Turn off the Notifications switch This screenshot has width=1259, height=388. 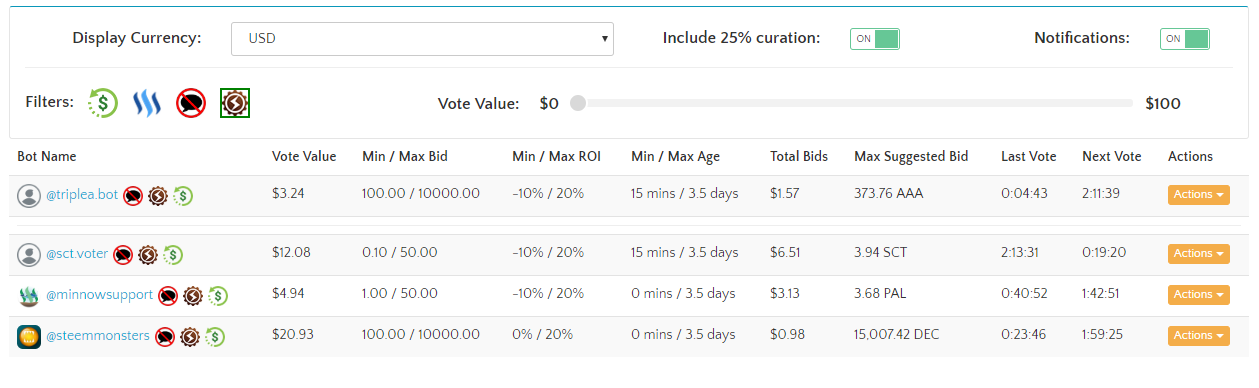coord(1185,39)
